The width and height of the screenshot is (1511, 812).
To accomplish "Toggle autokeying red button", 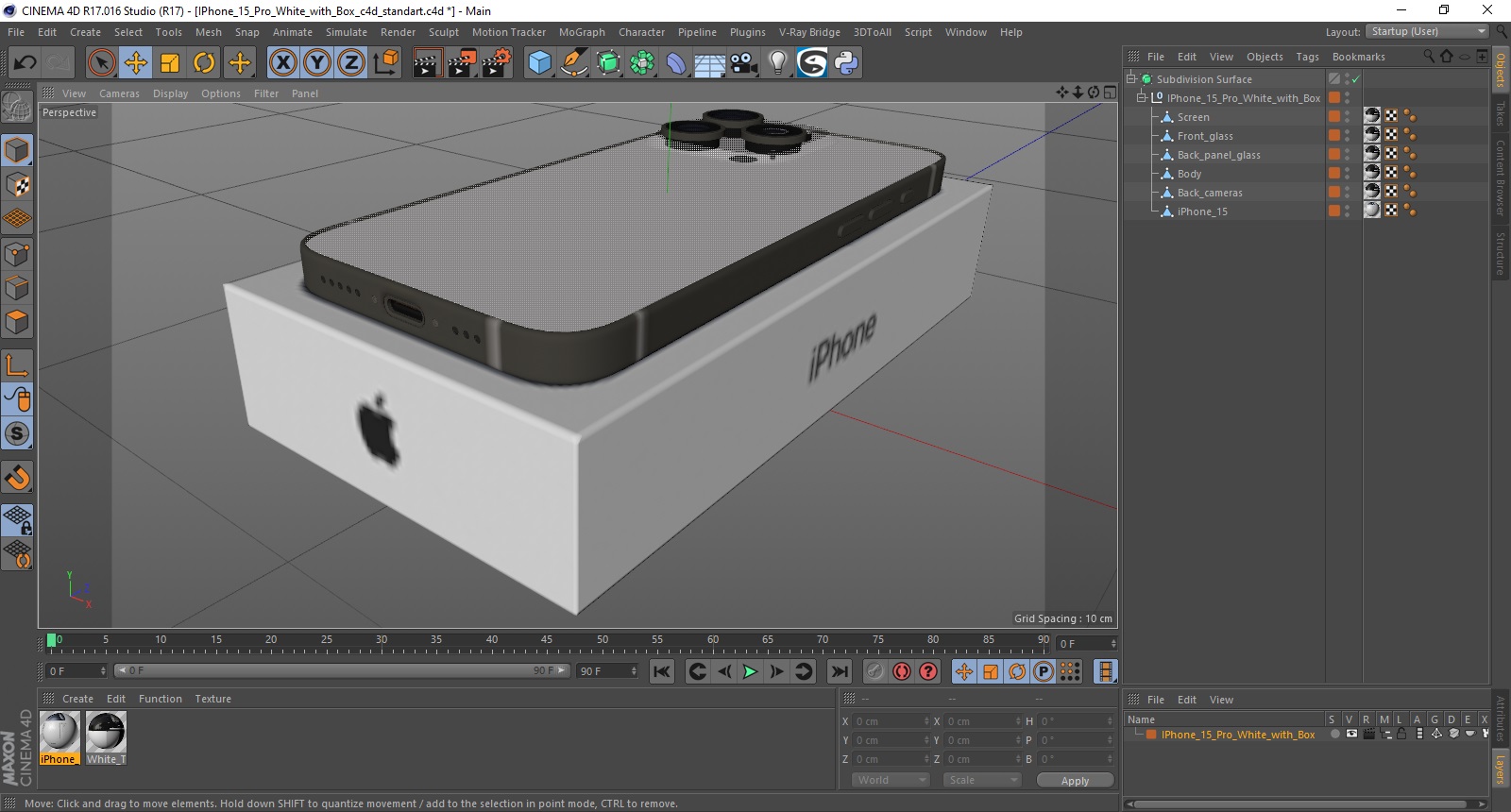I will 902,671.
